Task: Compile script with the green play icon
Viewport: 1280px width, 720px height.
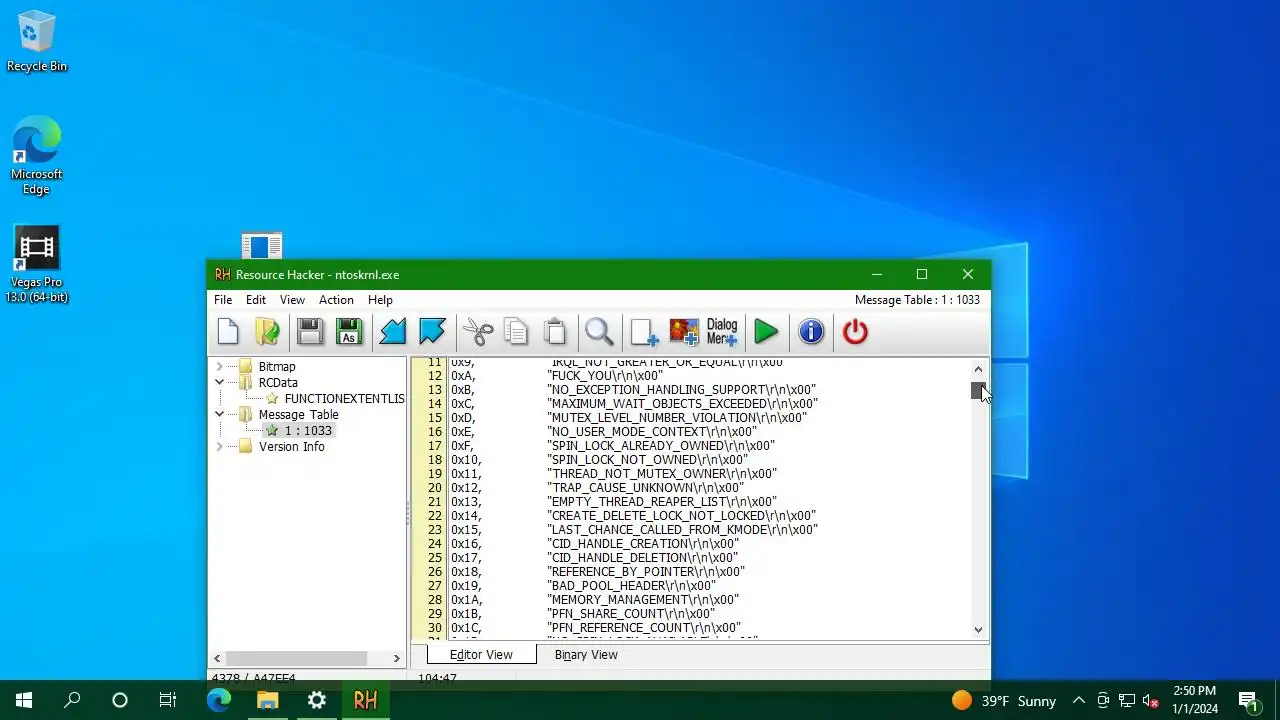Action: click(x=767, y=332)
